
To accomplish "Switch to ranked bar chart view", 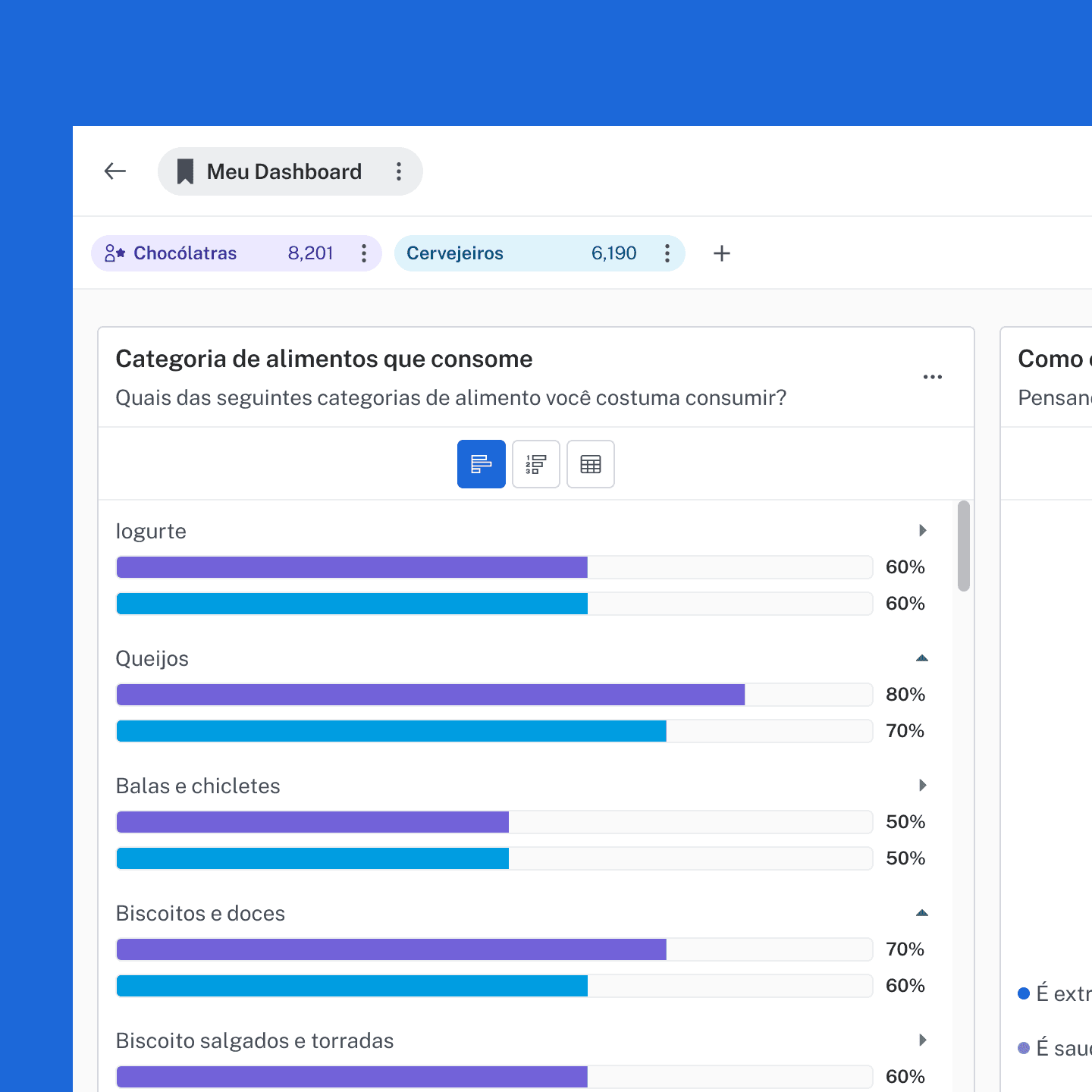I will point(536,464).
